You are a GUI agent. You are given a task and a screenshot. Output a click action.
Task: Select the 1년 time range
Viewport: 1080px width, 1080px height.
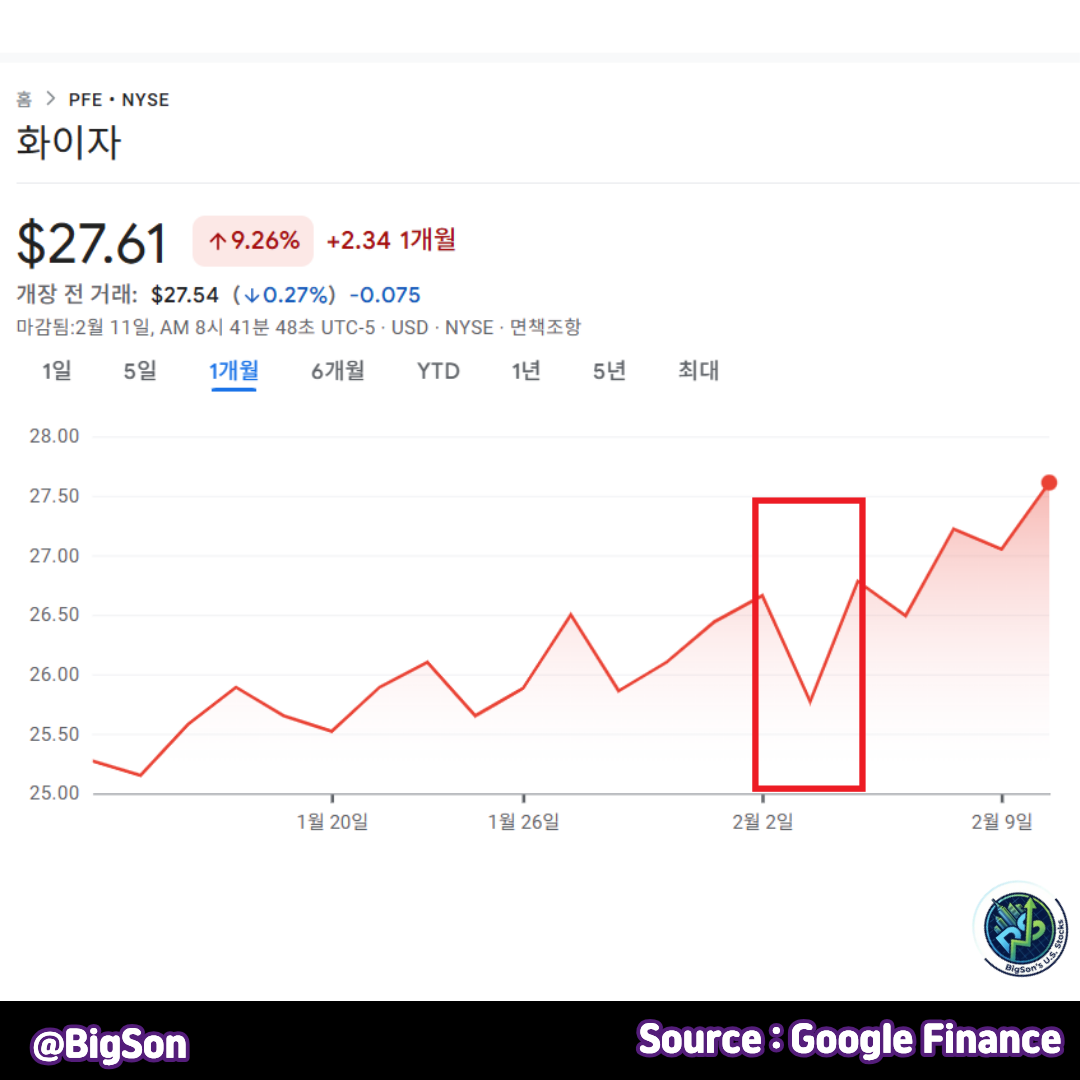pyautogui.click(x=525, y=371)
